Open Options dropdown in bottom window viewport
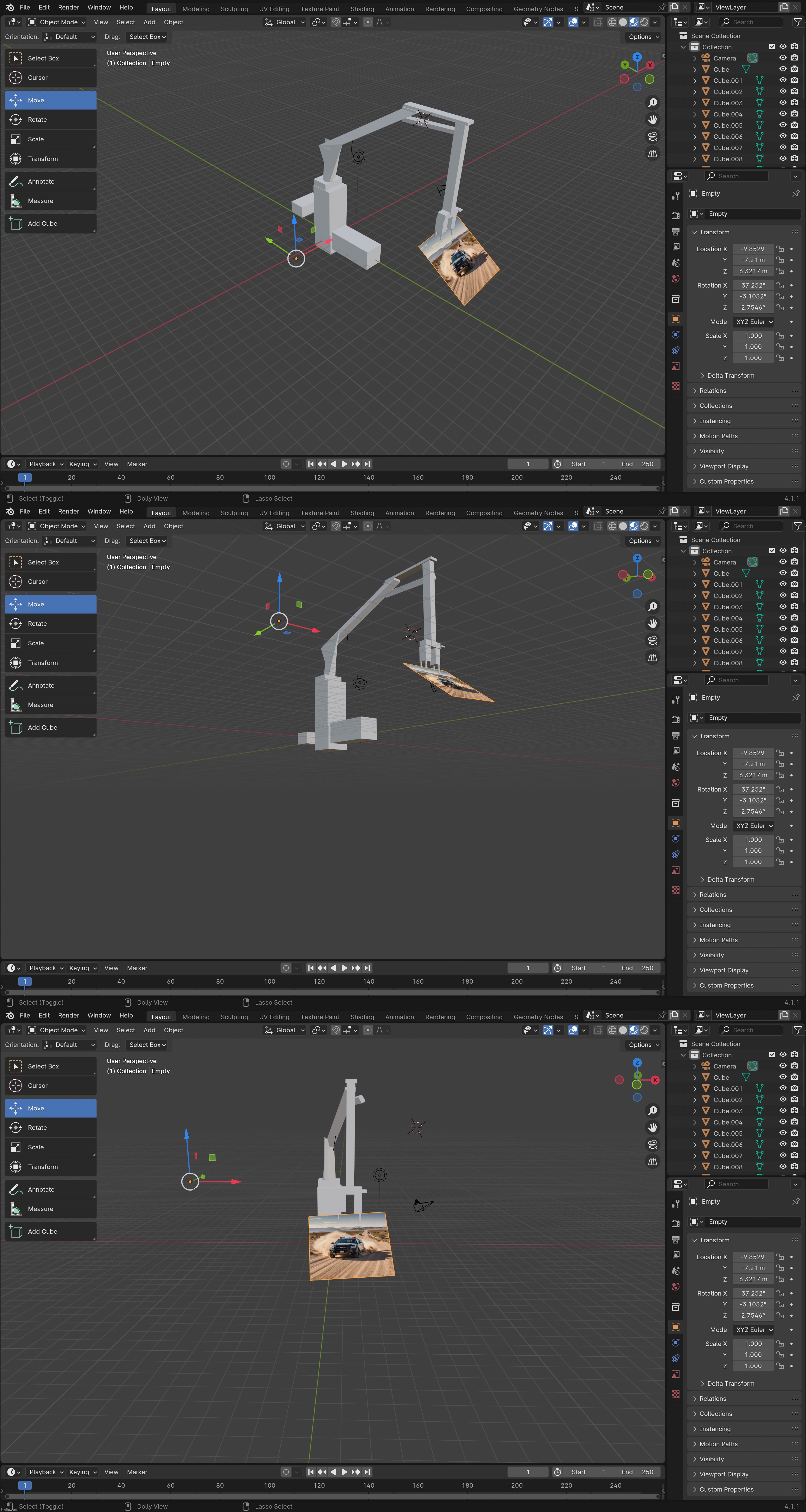The image size is (806, 1512). (x=643, y=1045)
